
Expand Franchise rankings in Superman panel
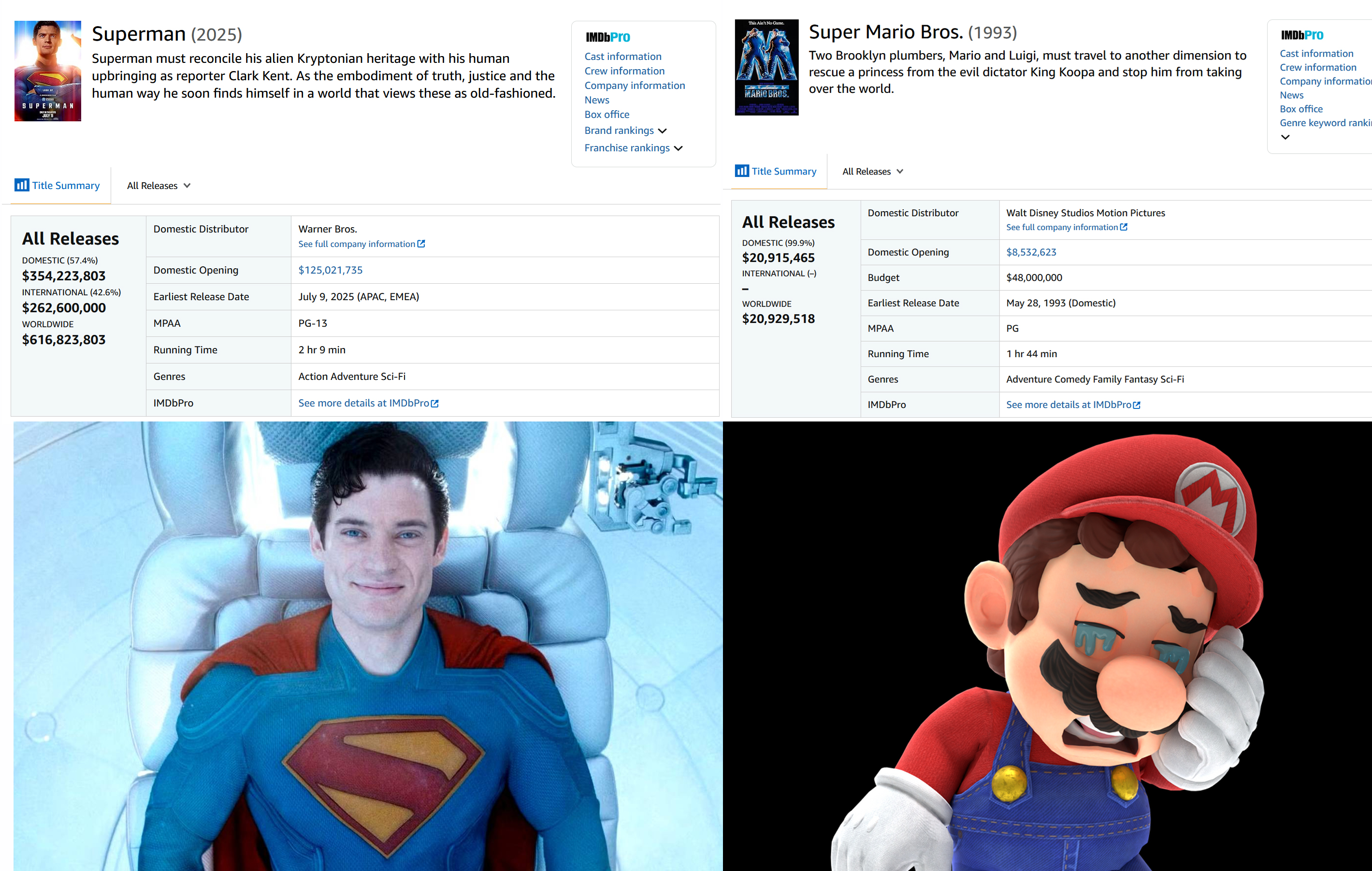[678, 148]
